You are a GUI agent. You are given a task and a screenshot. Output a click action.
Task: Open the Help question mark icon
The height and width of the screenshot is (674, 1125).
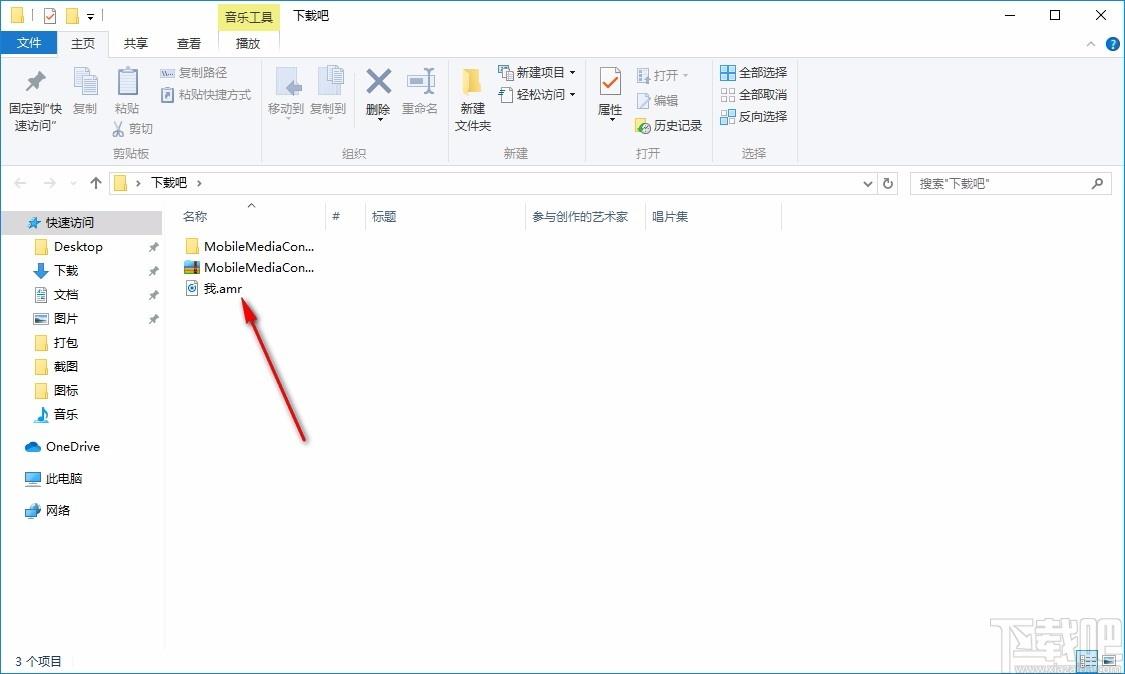point(1112,44)
